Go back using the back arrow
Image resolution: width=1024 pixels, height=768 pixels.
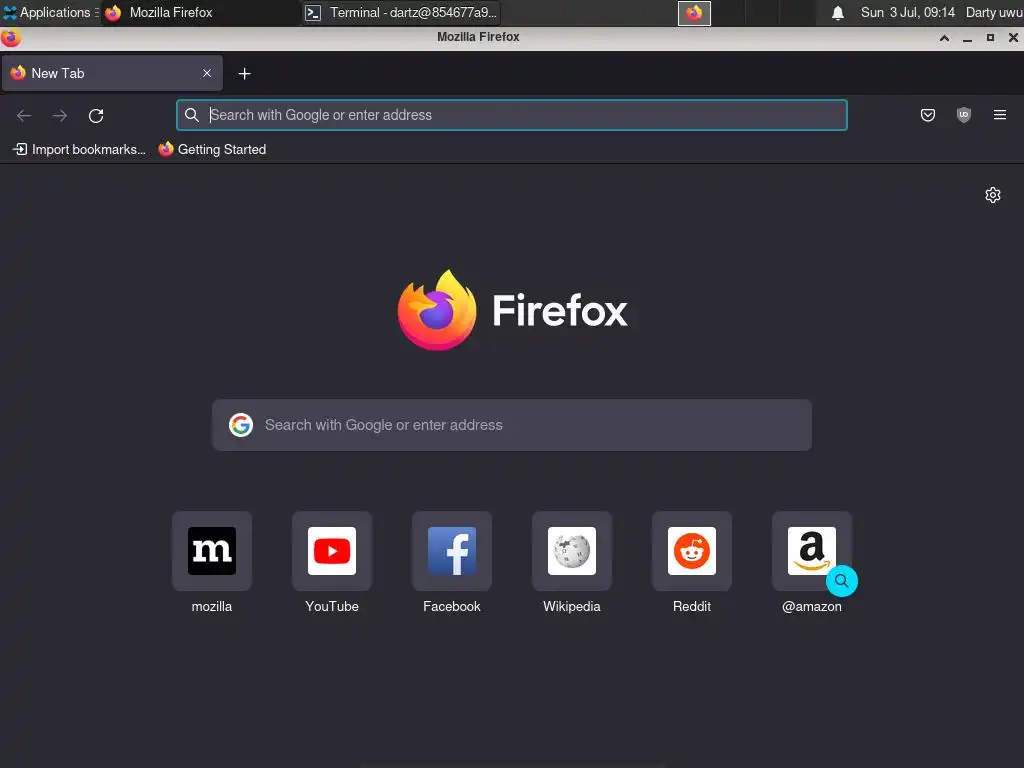pos(24,116)
